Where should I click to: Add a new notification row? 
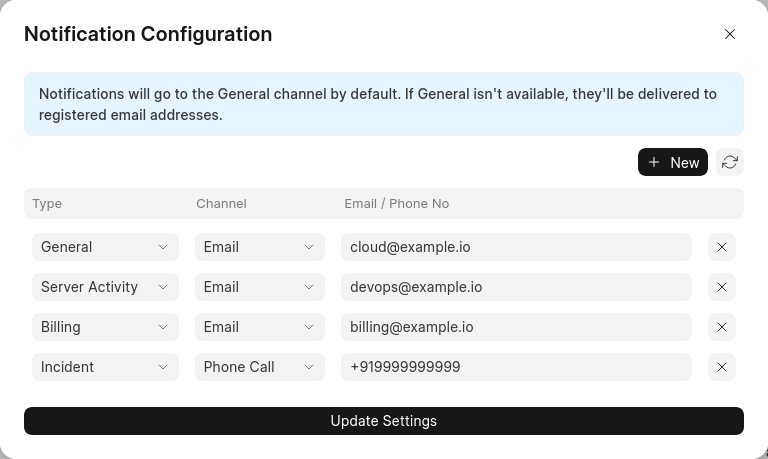673,162
